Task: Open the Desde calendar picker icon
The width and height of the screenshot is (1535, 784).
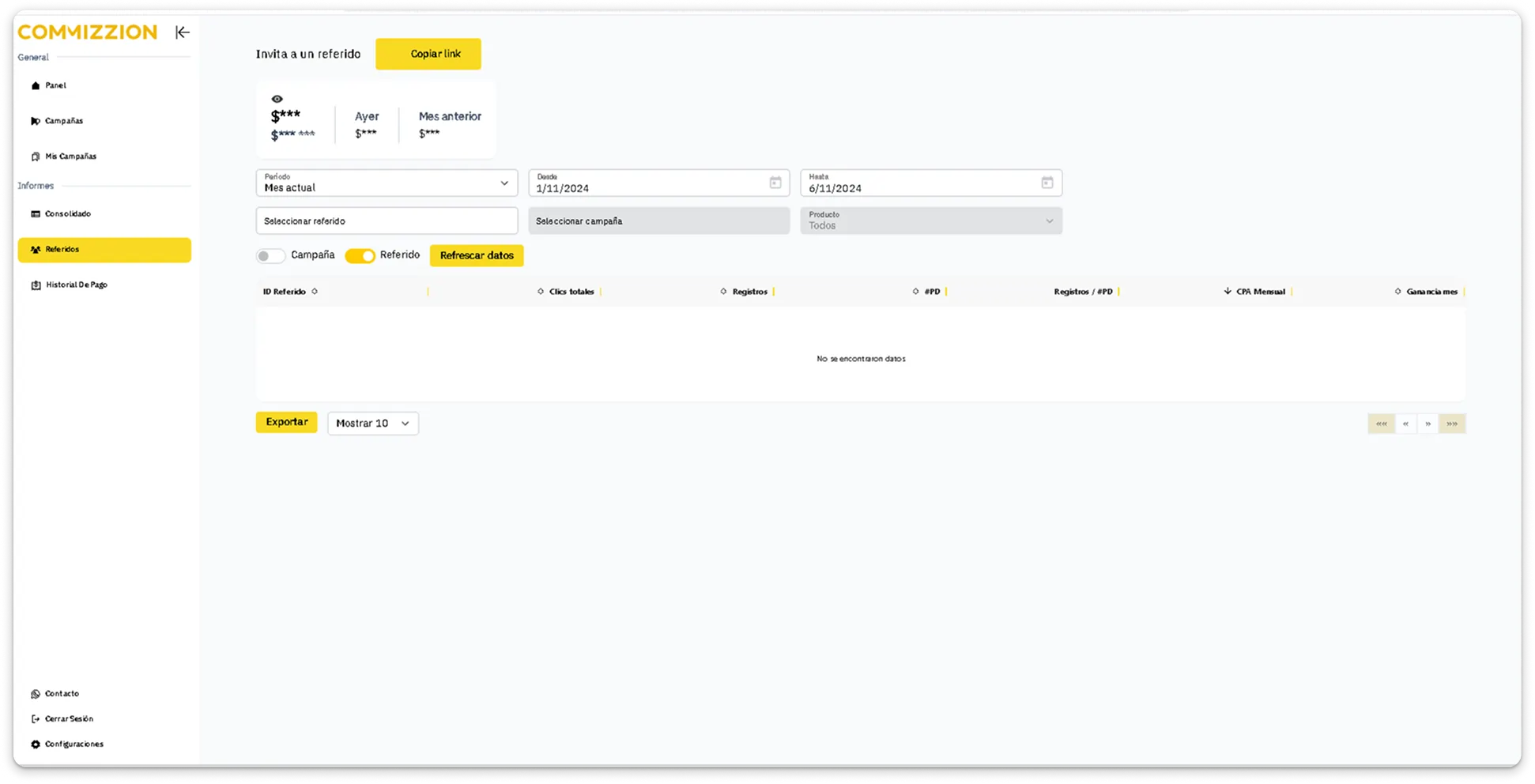Action: (x=775, y=183)
